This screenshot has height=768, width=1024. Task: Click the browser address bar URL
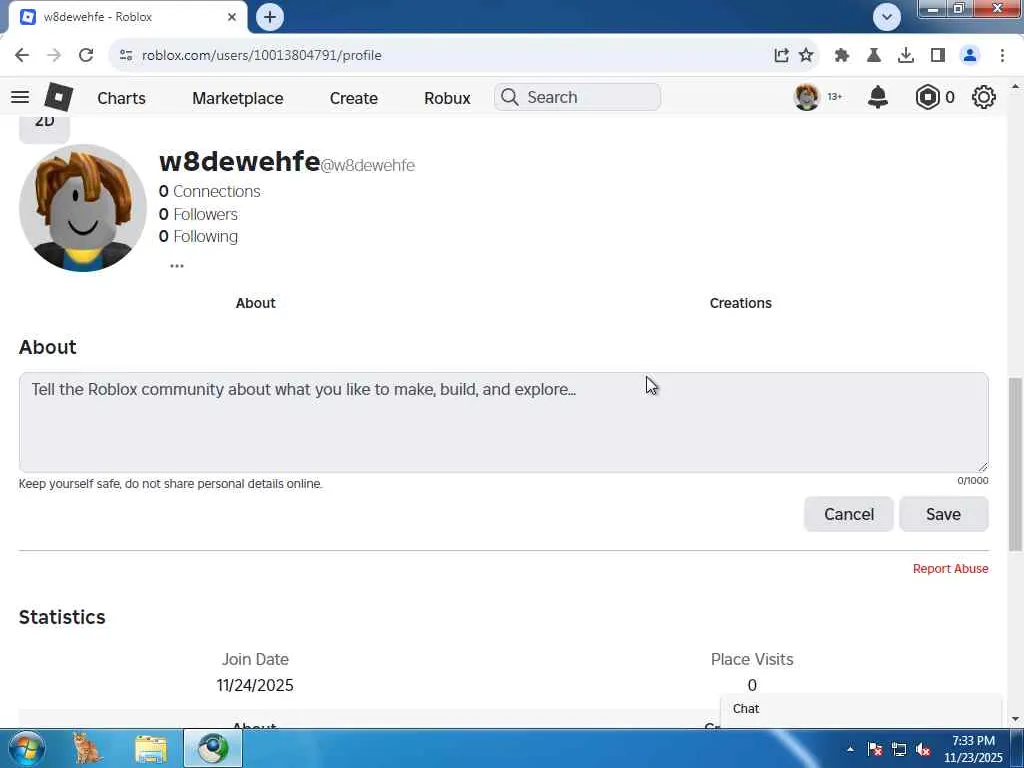coord(262,55)
